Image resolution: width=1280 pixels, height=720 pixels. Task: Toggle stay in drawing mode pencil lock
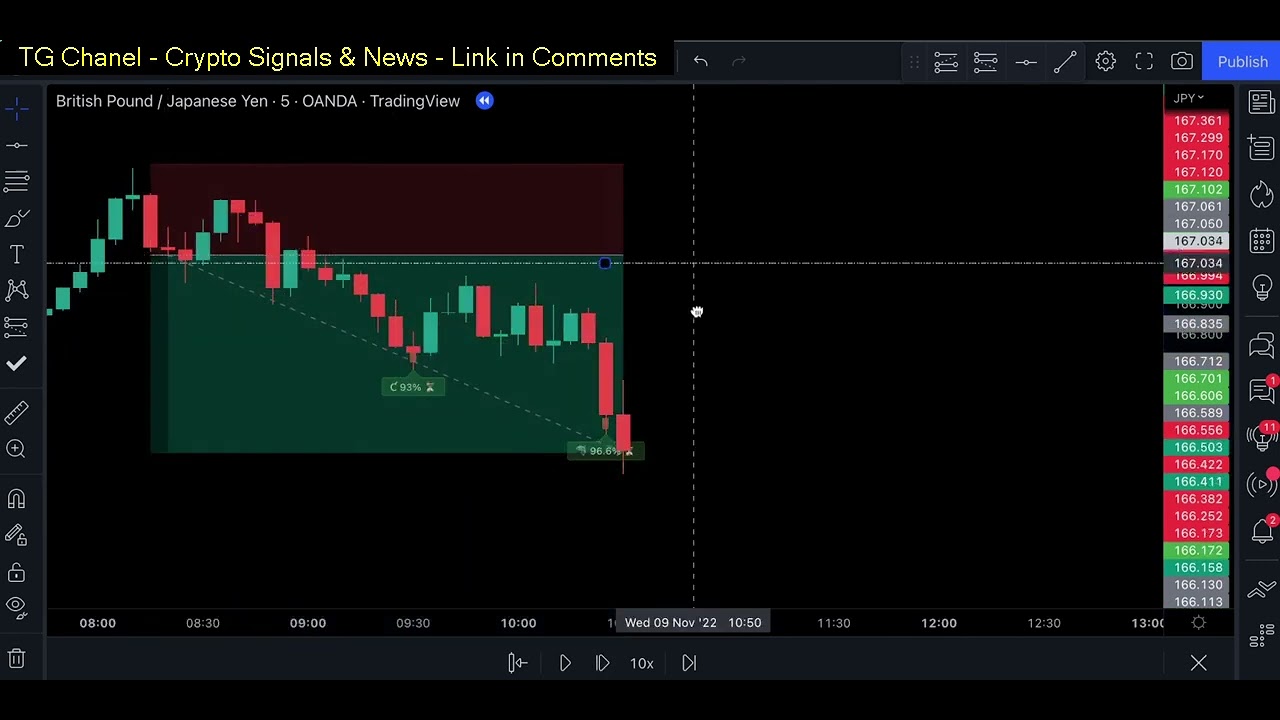pos(16,535)
